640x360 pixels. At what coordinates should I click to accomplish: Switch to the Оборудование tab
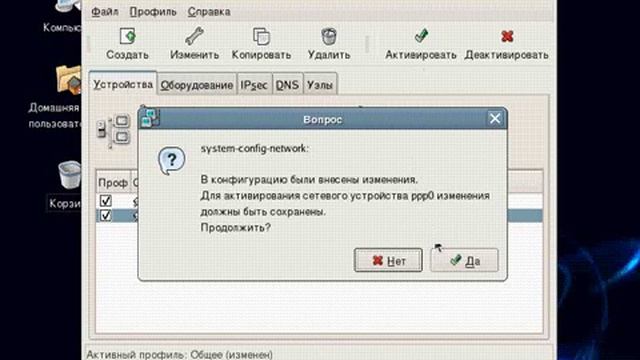tap(197, 85)
